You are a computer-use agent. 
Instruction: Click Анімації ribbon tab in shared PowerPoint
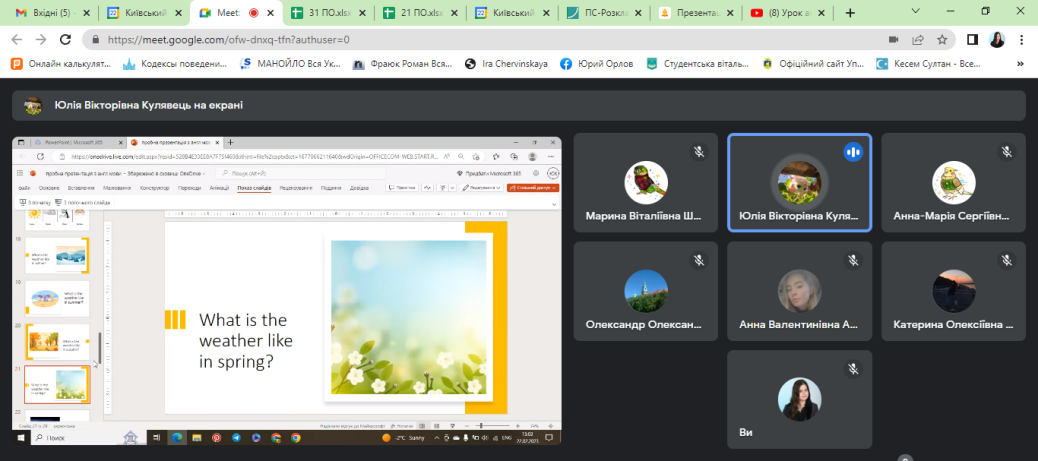219,188
